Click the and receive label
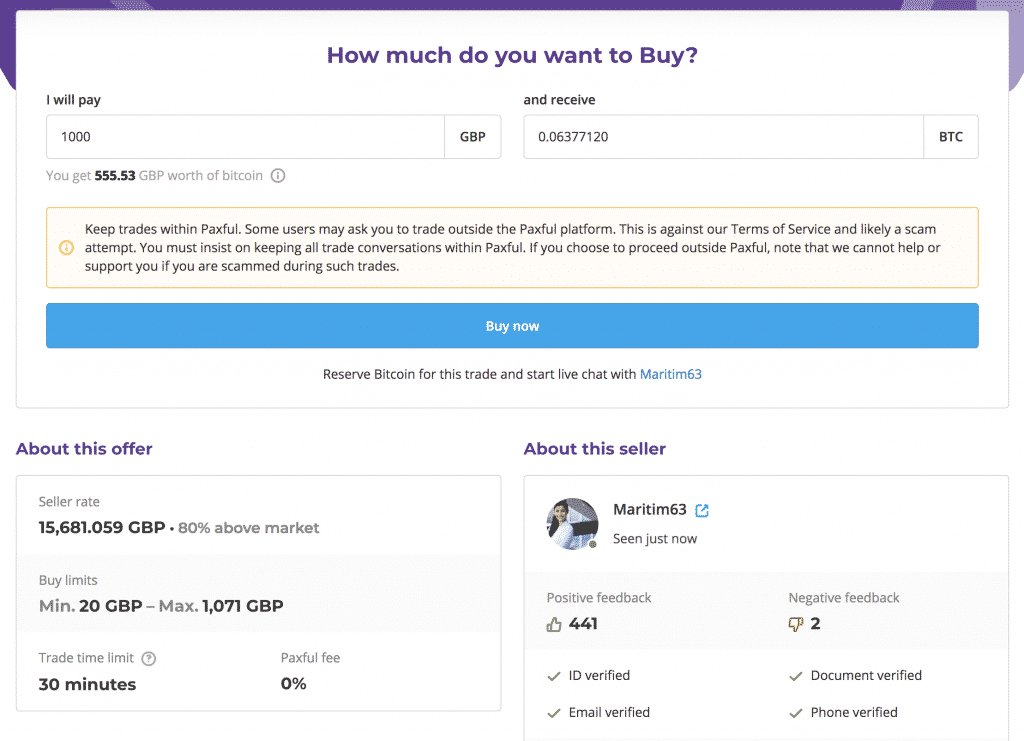The height and width of the screenshot is (741, 1024). point(559,100)
